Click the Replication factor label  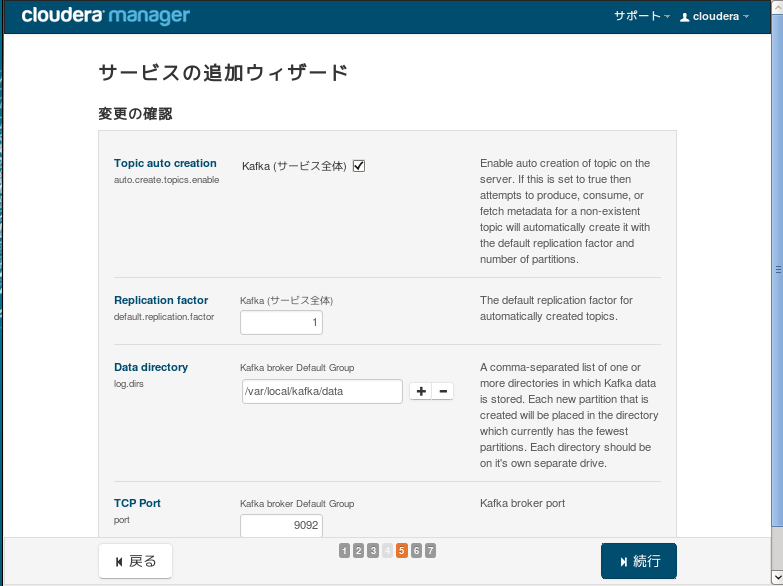161,300
